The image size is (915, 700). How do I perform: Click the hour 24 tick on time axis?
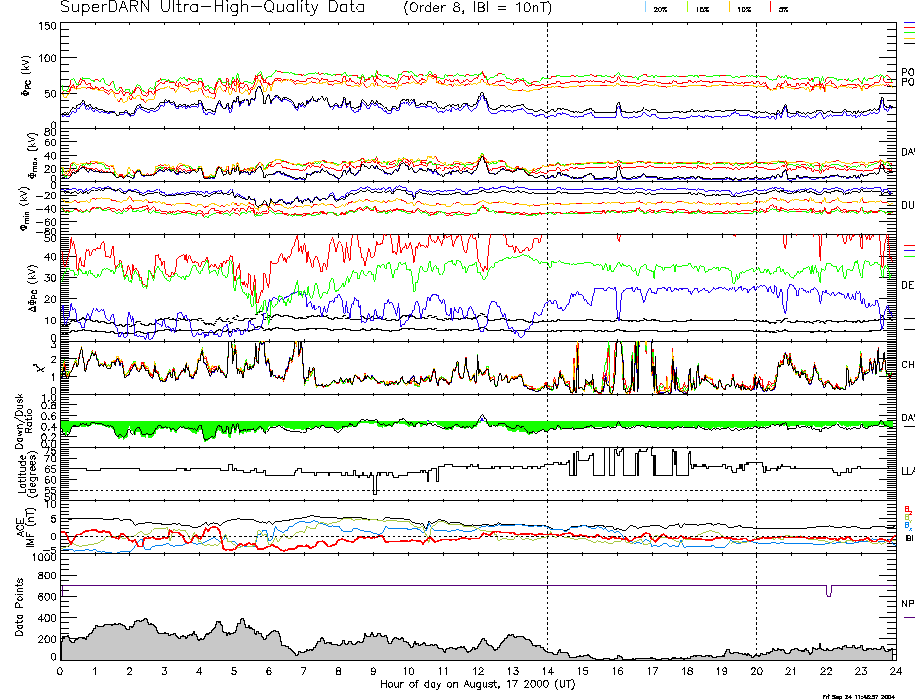coord(893,672)
